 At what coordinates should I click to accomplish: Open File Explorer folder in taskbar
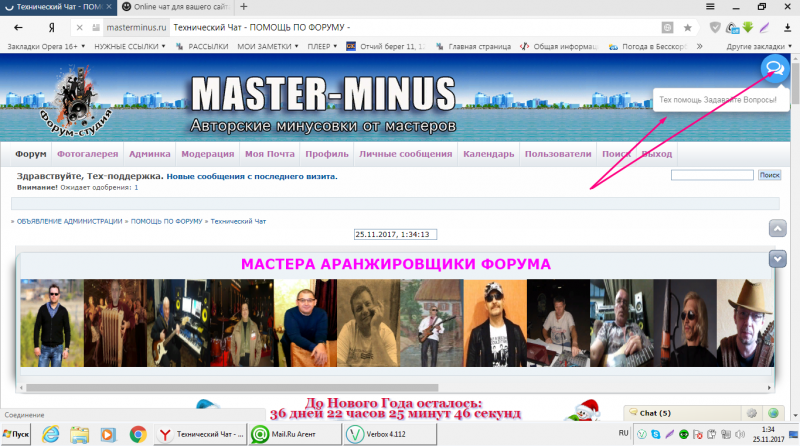tap(80, 434)
